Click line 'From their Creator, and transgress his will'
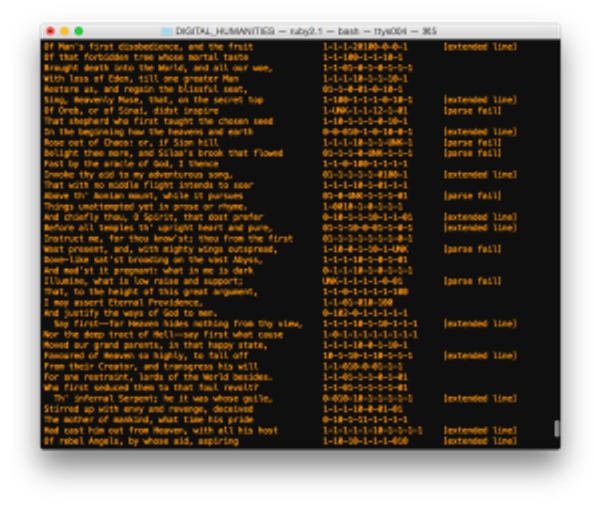Viewport: 600px width, 506px height. (x=151, y=366)
